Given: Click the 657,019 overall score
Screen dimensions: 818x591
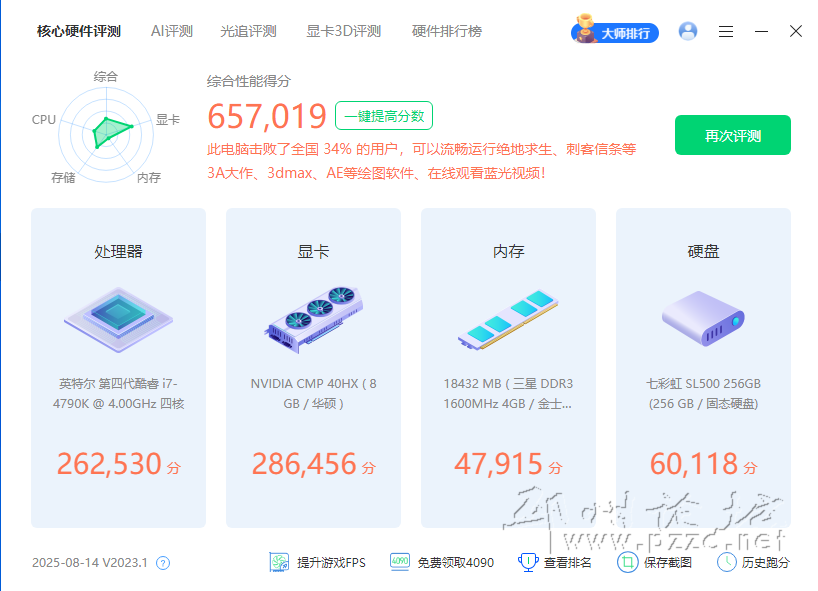Looking at the screenshot, I should 267,116.
